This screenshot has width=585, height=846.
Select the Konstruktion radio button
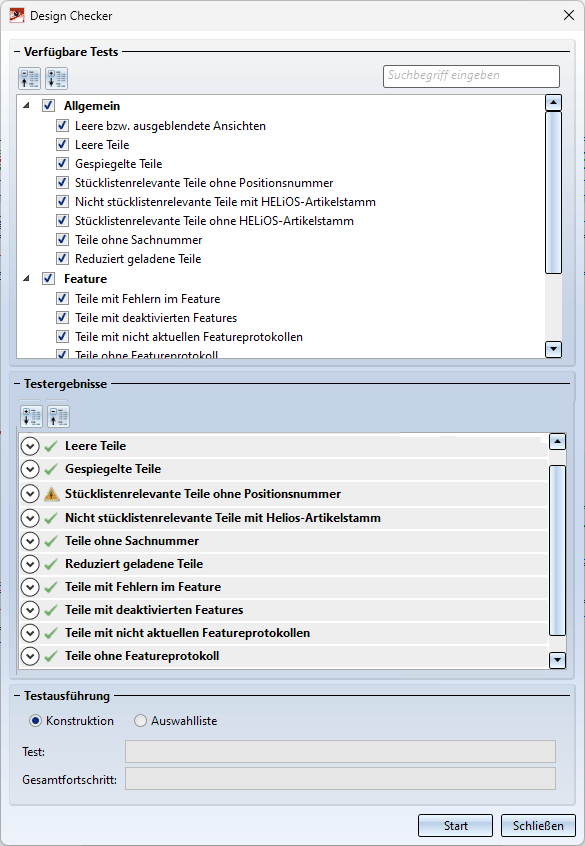36,721
